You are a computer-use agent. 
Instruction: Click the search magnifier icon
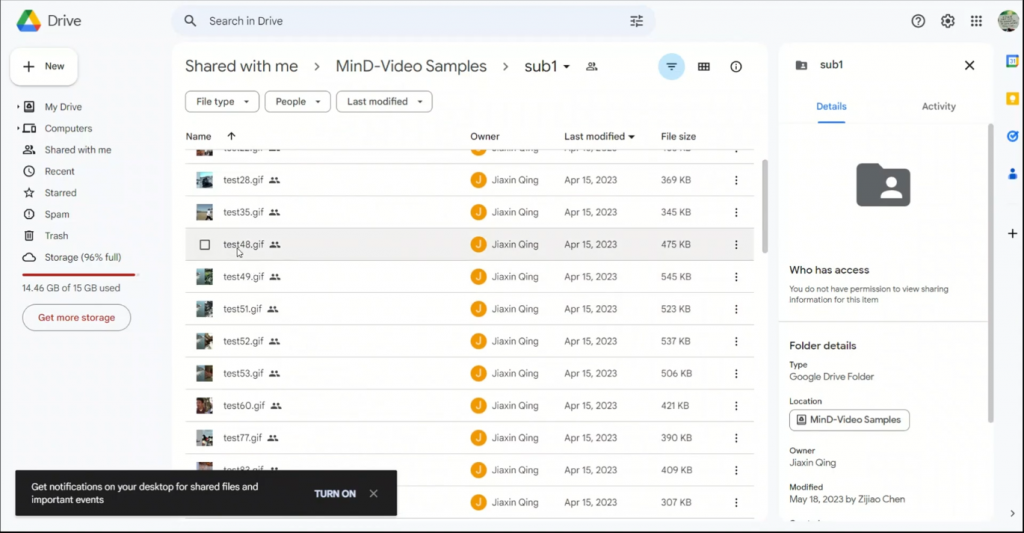coord(190,21)
